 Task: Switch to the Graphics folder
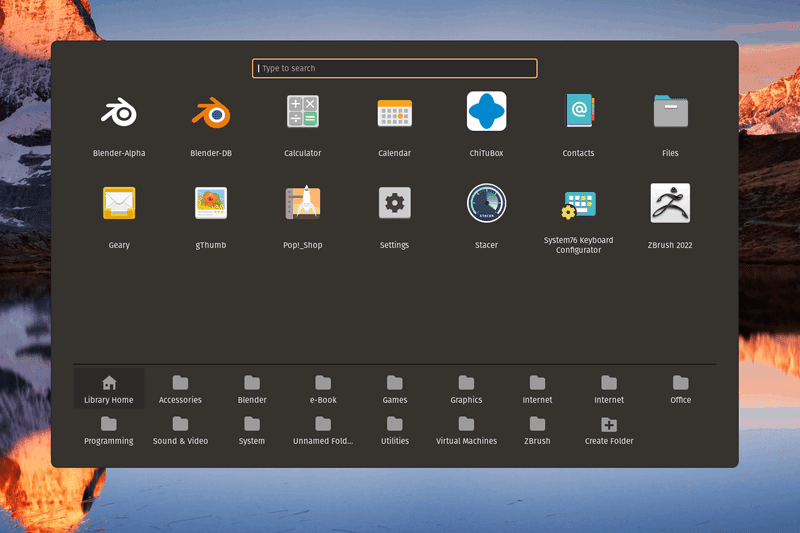pos(466,389)
